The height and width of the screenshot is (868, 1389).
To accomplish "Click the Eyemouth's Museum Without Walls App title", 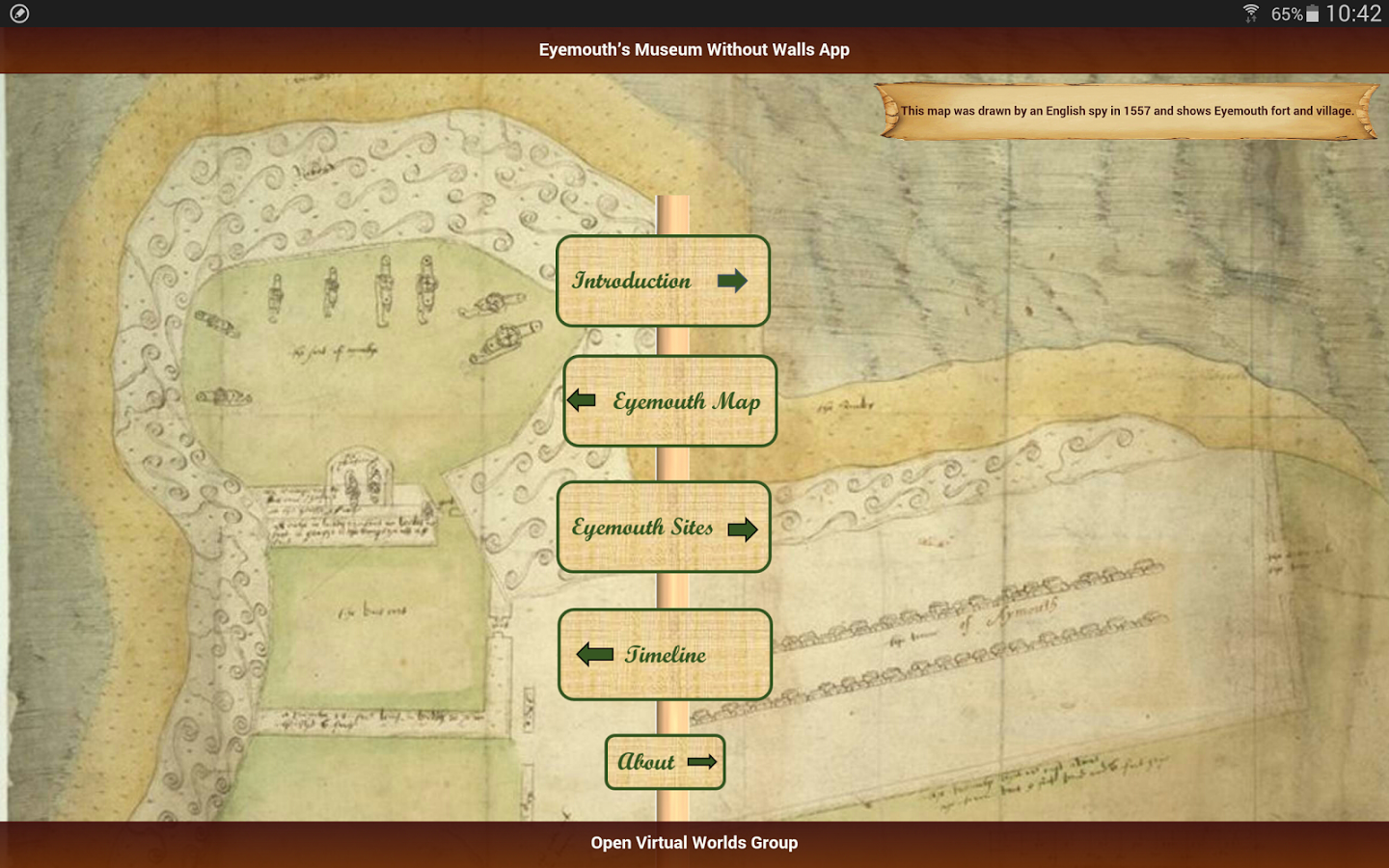I will [x=694, y=50].
